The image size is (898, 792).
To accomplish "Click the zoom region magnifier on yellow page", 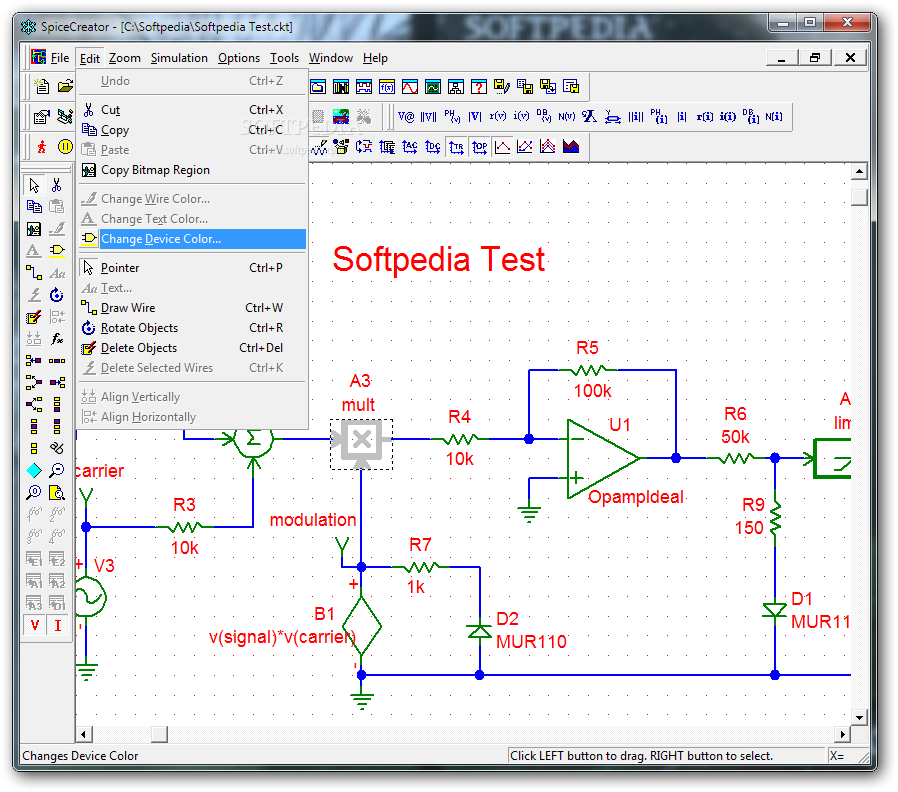I will coord(57,492).
